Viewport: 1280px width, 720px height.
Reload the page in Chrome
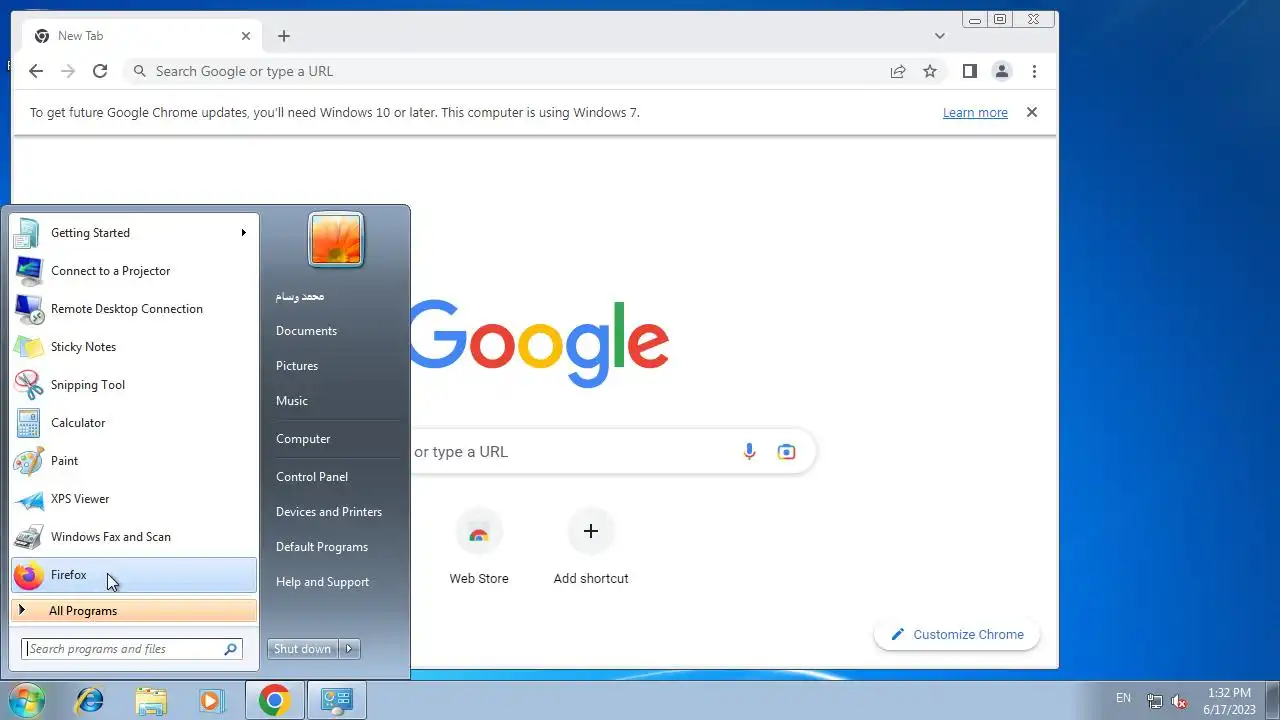100,71
